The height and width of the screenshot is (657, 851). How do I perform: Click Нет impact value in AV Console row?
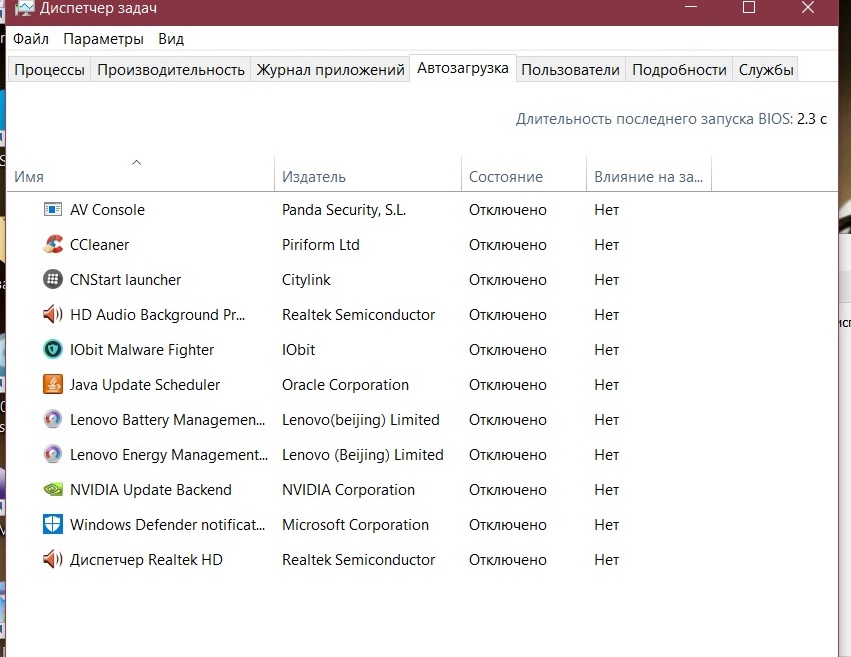coord(607,209)
